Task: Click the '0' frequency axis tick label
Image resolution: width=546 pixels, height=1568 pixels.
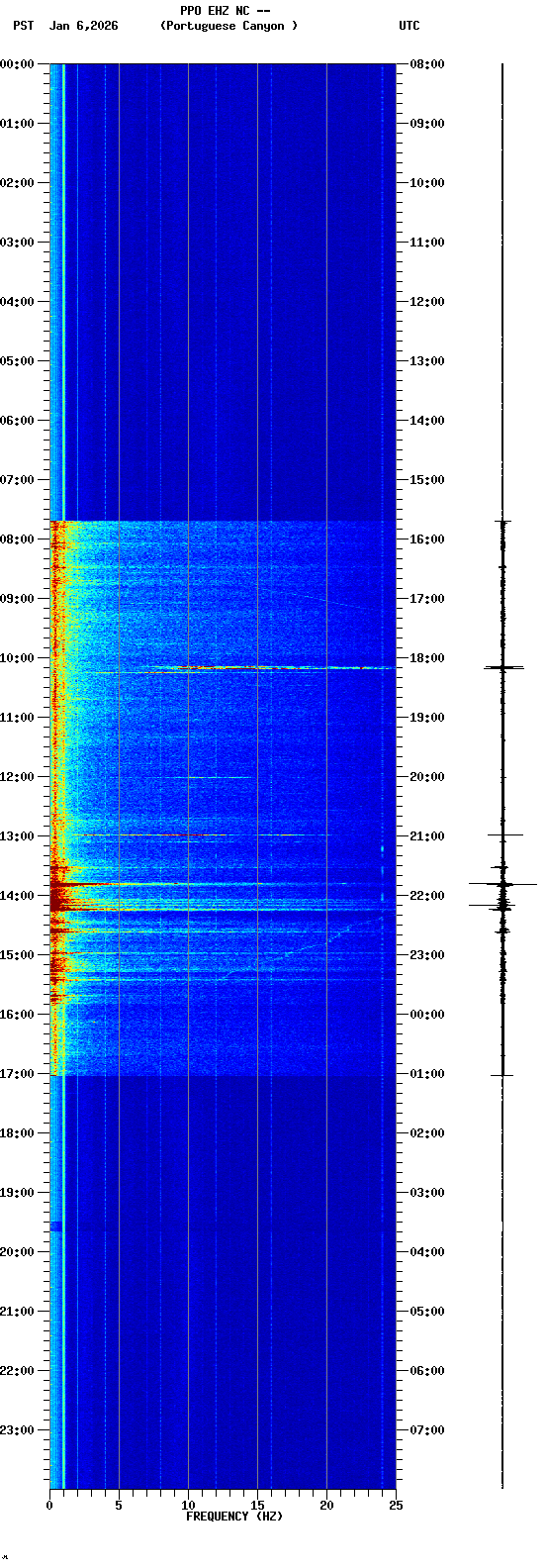Action: click(49, 1506)
